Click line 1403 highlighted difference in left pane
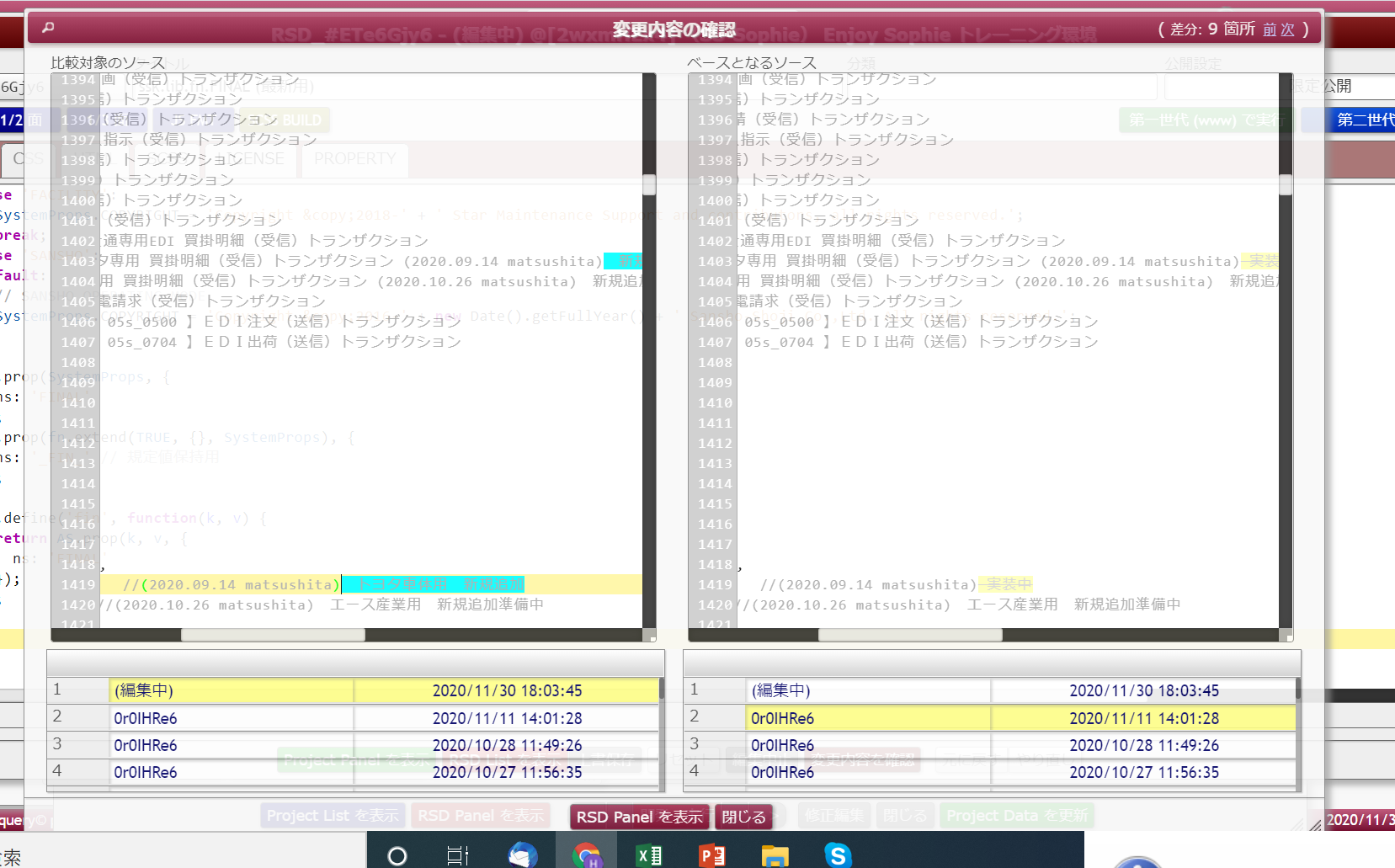This screenshot has height=868, width=1395. (623, 261)
